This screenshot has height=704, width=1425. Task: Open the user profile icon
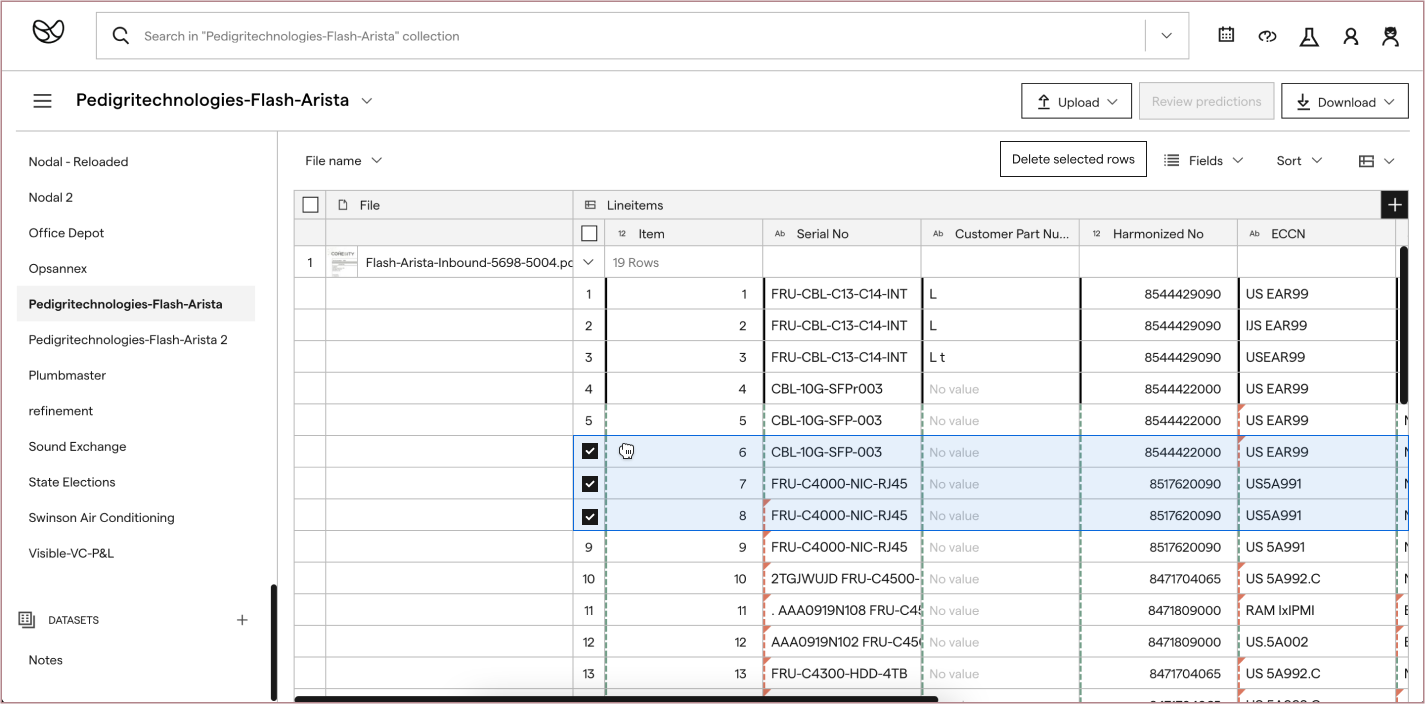point(1351,35)
